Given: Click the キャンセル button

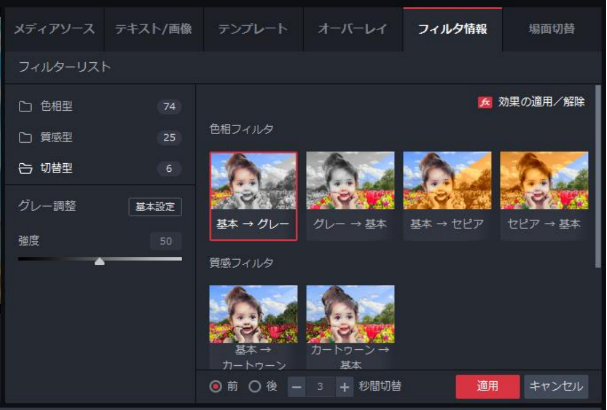Looking at the screenshot, I should click(556, 387).
